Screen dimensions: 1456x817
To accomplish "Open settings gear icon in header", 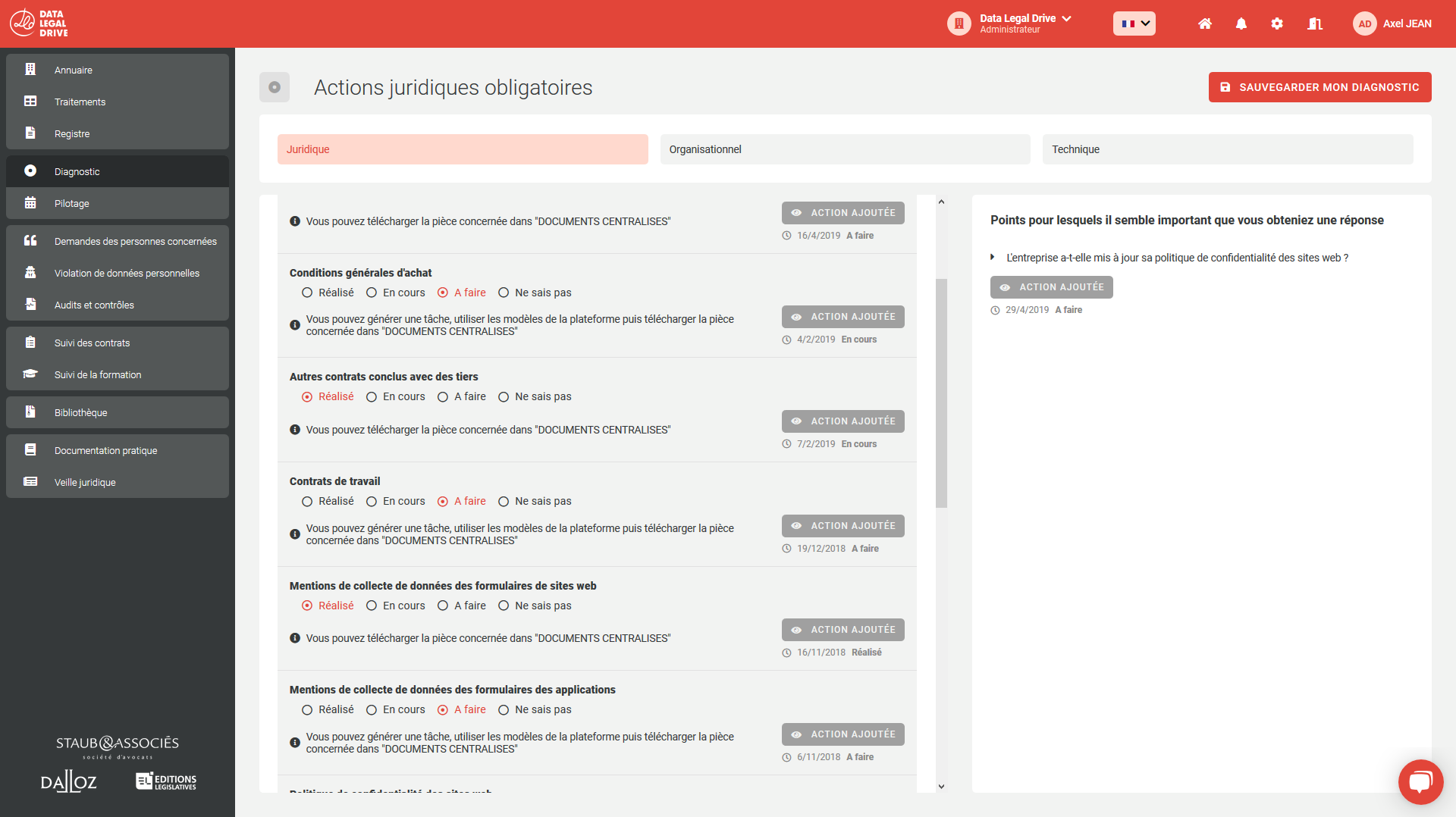I will (1277, 23).
